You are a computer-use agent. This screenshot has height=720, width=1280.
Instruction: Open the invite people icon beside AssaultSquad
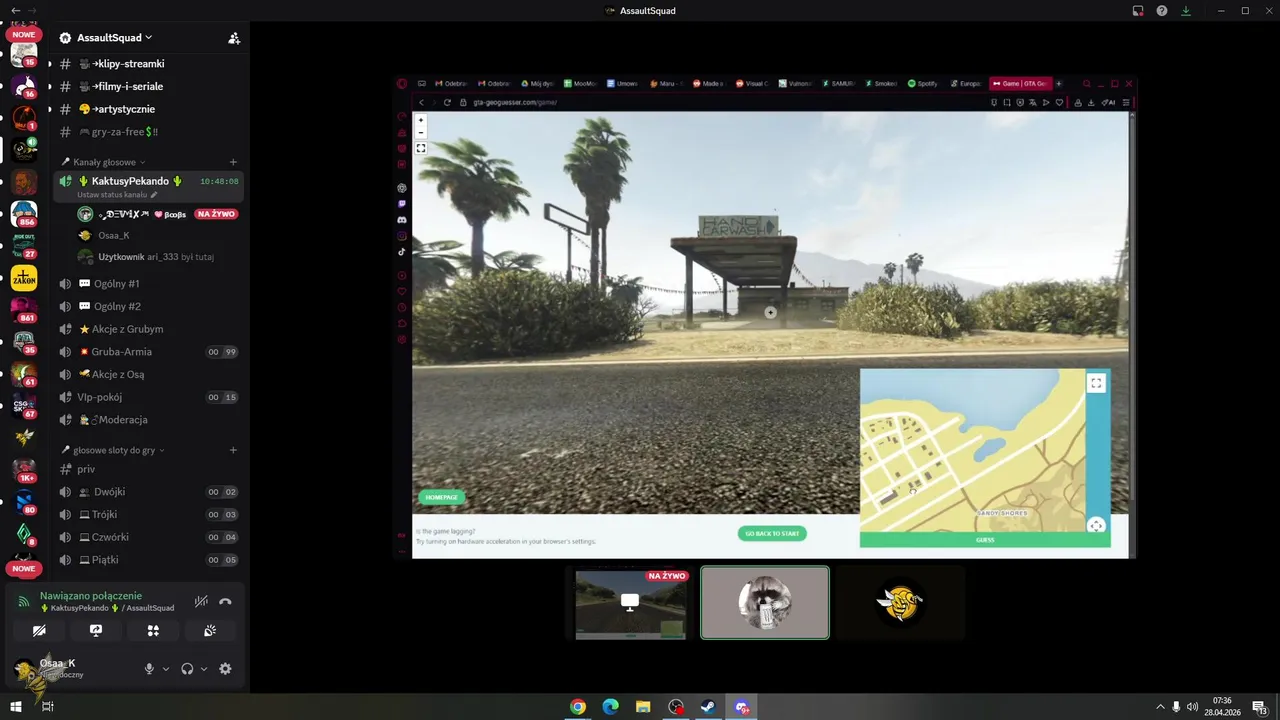(234, 38)
